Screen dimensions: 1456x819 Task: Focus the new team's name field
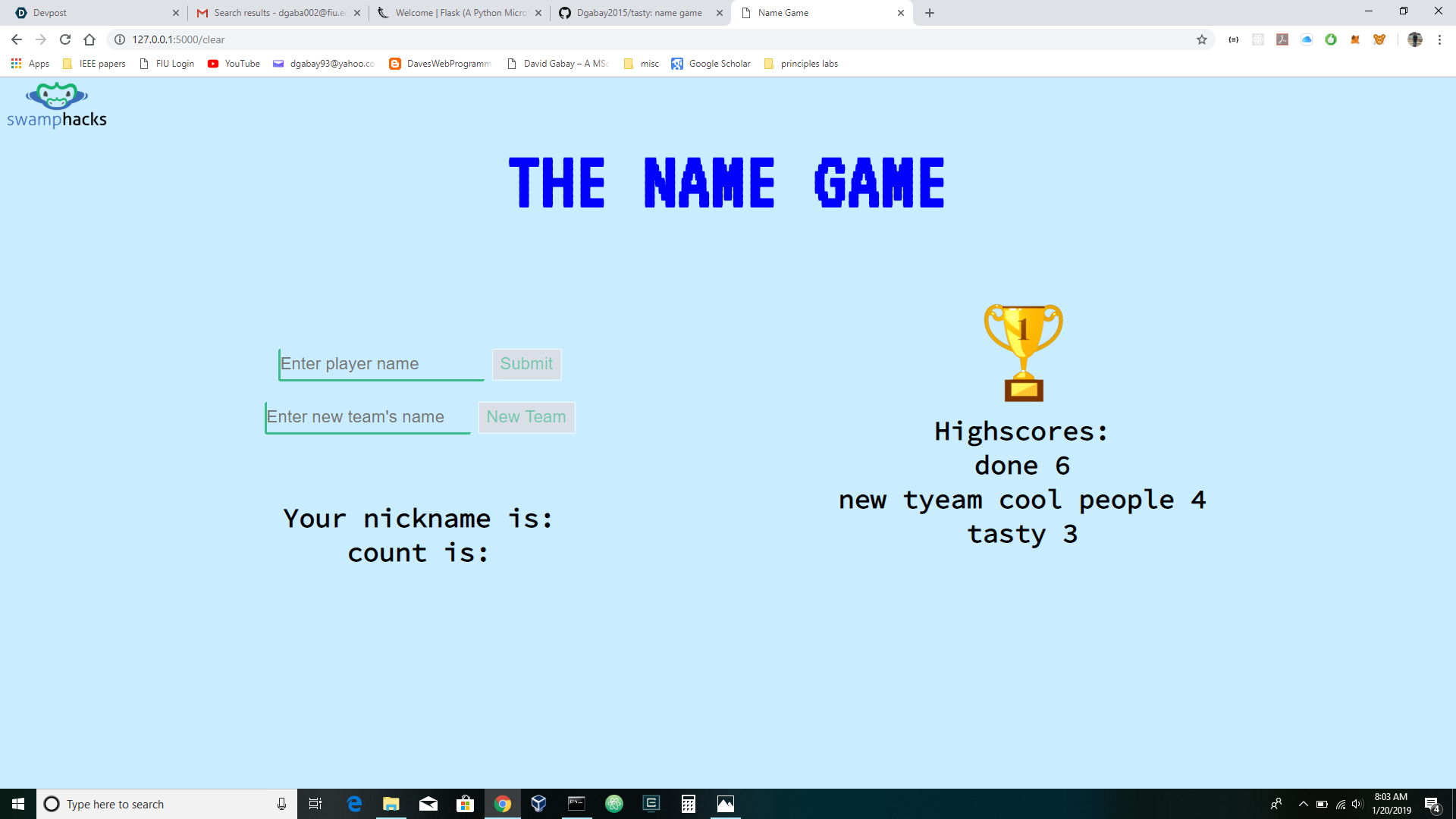368,417
